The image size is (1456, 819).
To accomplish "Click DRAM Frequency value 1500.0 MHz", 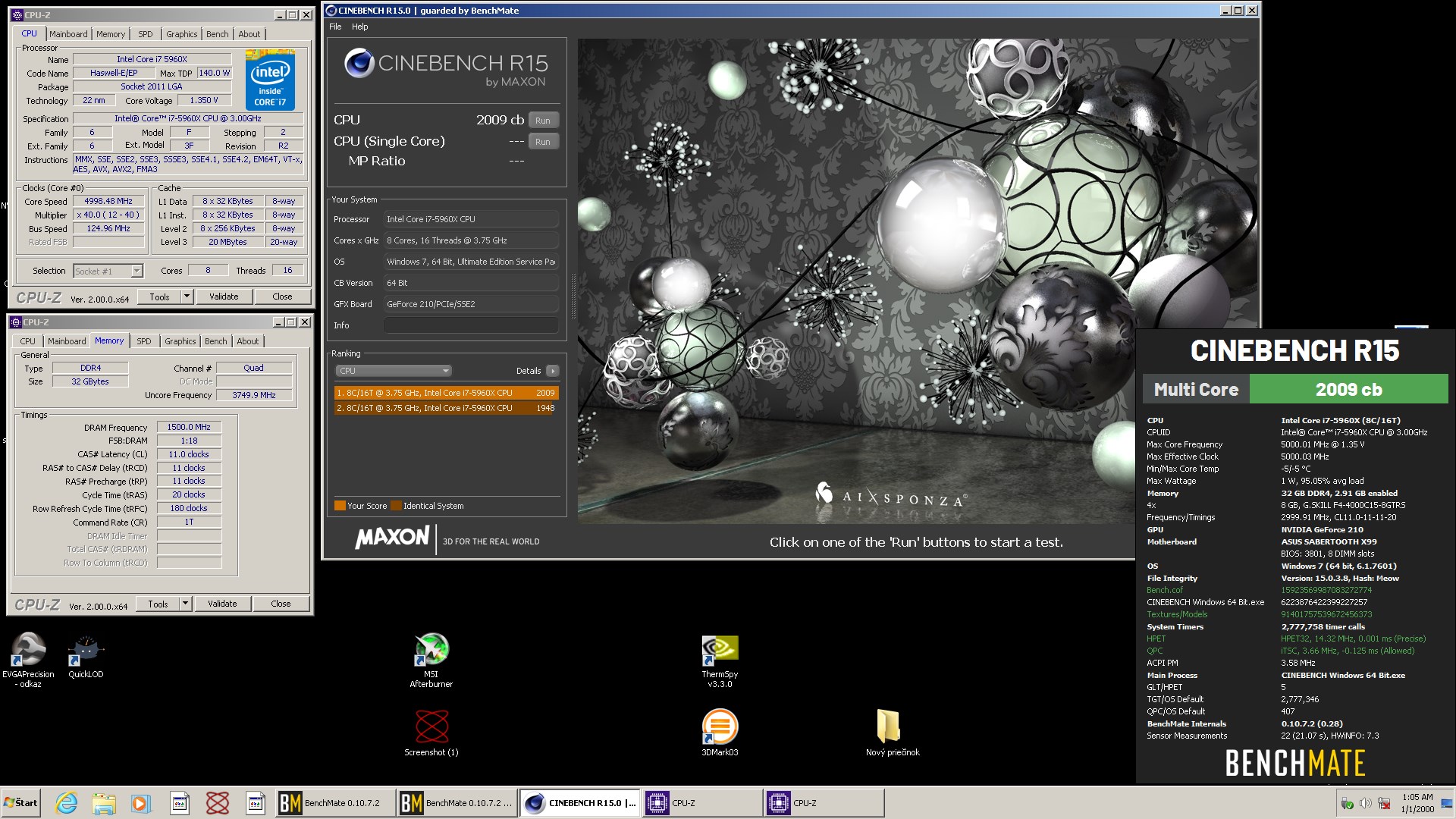I will pyautogui.click(x=189, y=427).
